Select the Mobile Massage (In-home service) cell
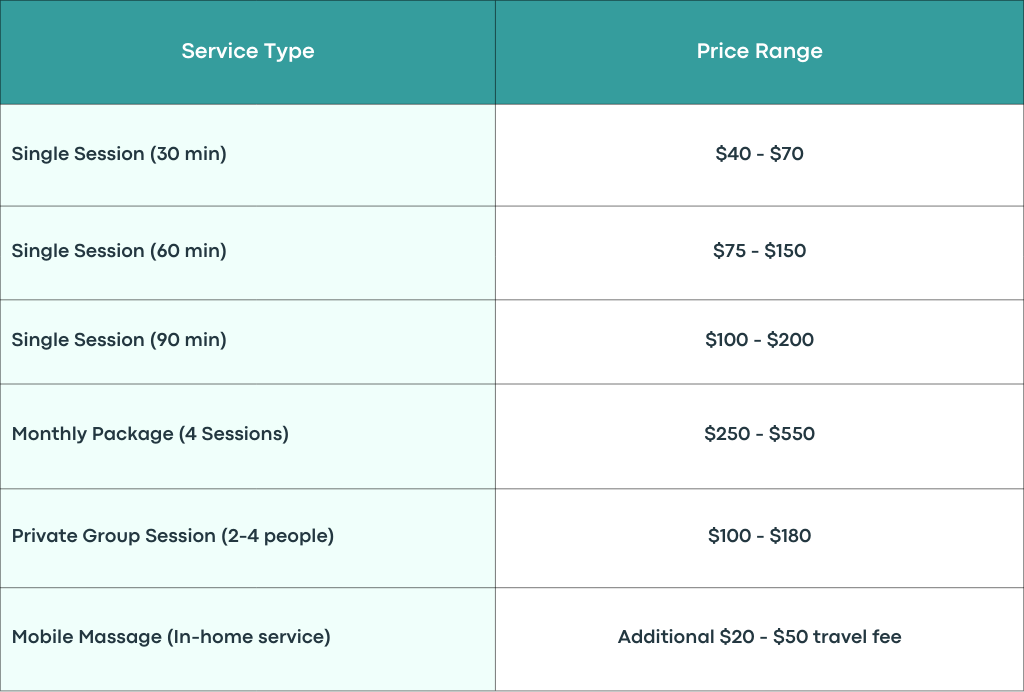Image resolution: width=1024 pixels, height=692 pixels. coord(248,639)
